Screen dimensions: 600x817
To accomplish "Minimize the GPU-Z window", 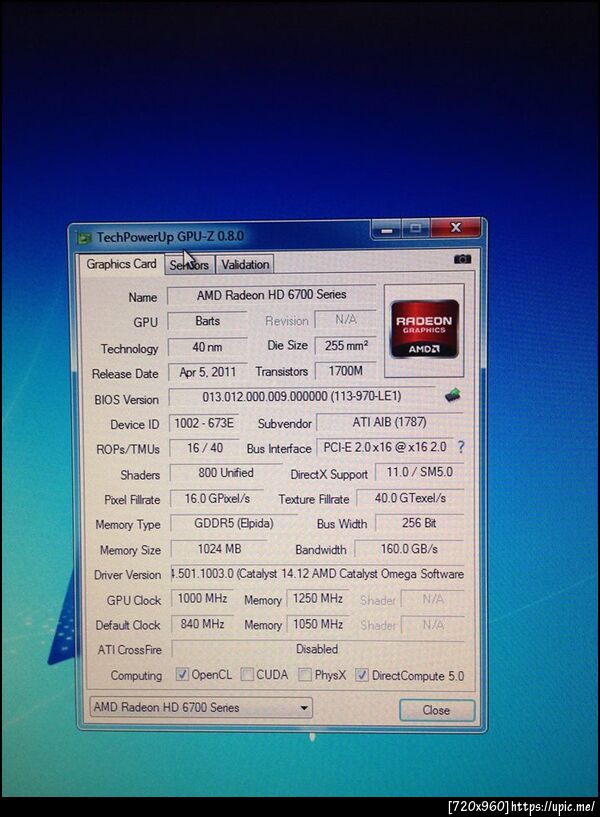I will coord(386,229).
